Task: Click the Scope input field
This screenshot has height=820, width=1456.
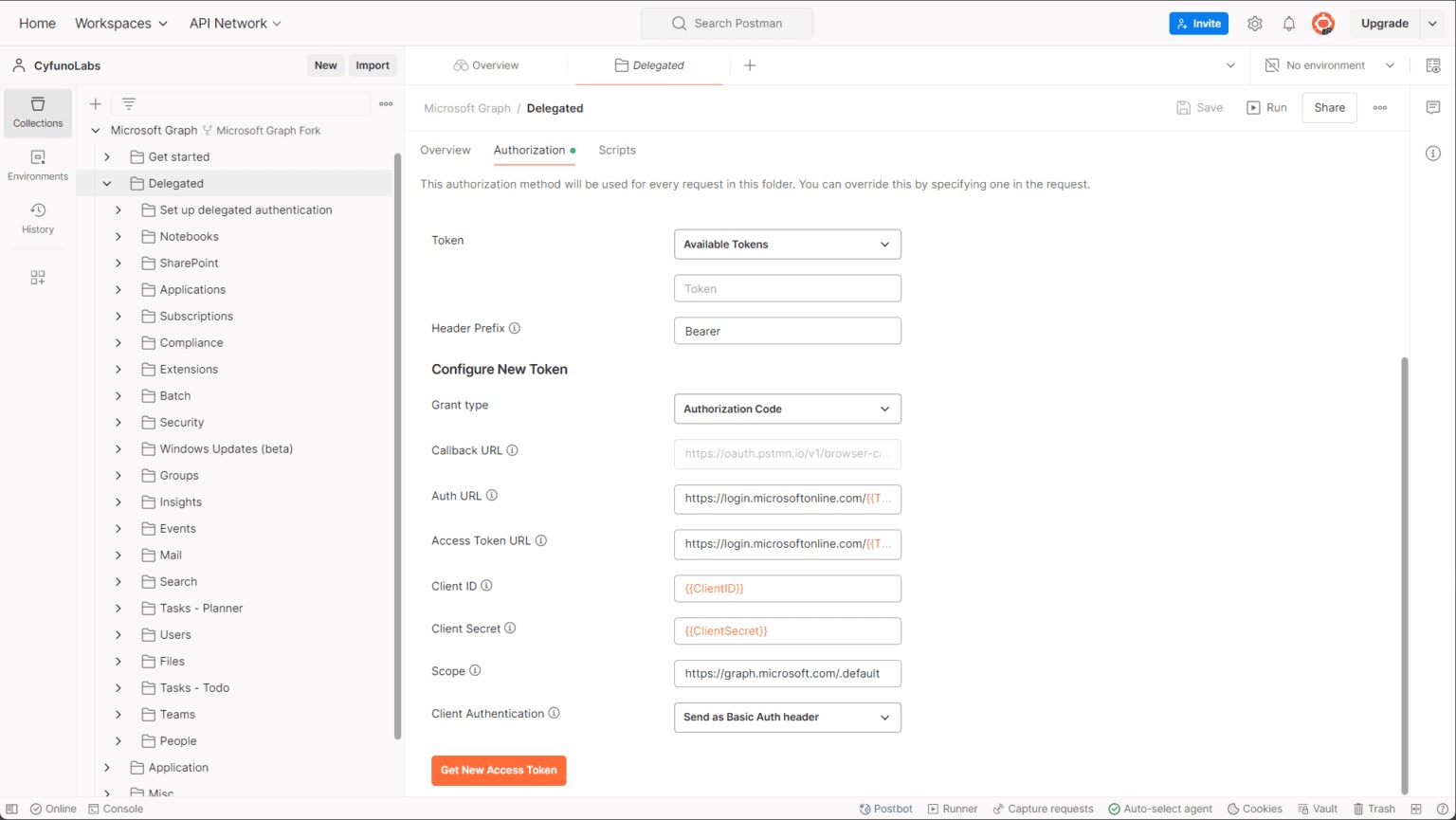Action: pos(788,674)
